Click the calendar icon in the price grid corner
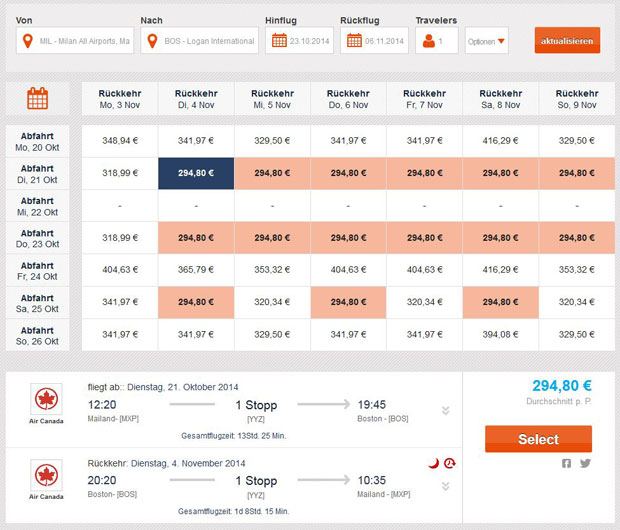Image resolution: width=620 pixels, height=530 pixels. pyautogui.click(x=38, y=98)
